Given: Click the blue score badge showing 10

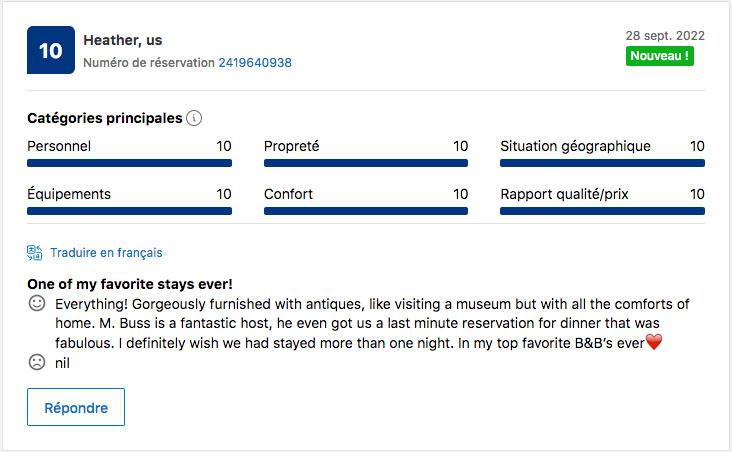Looking at the screenshot, I should click(50, 51).
